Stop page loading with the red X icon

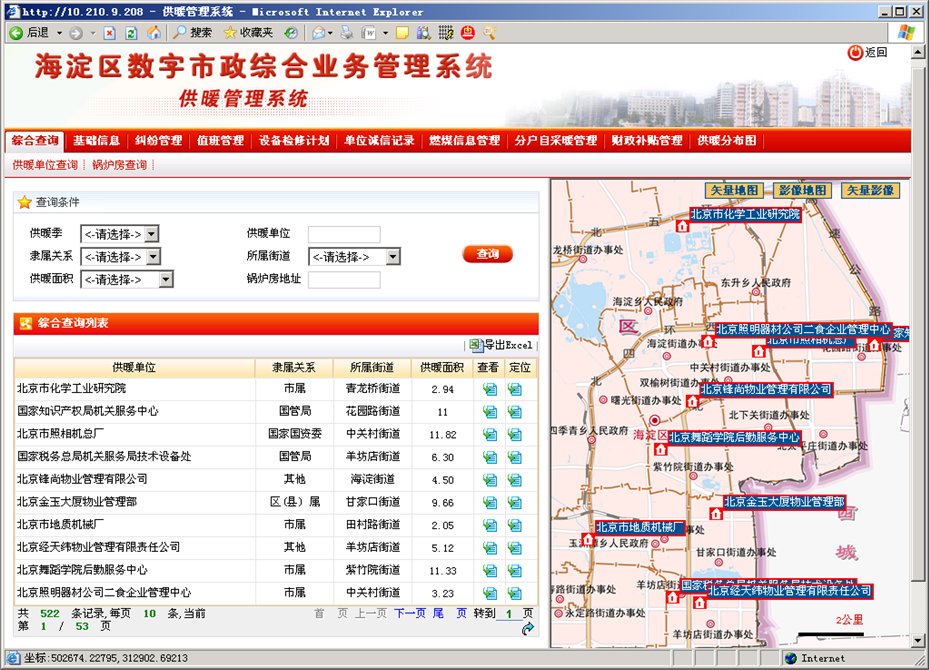pyautogui.click(x=110, y=33)
